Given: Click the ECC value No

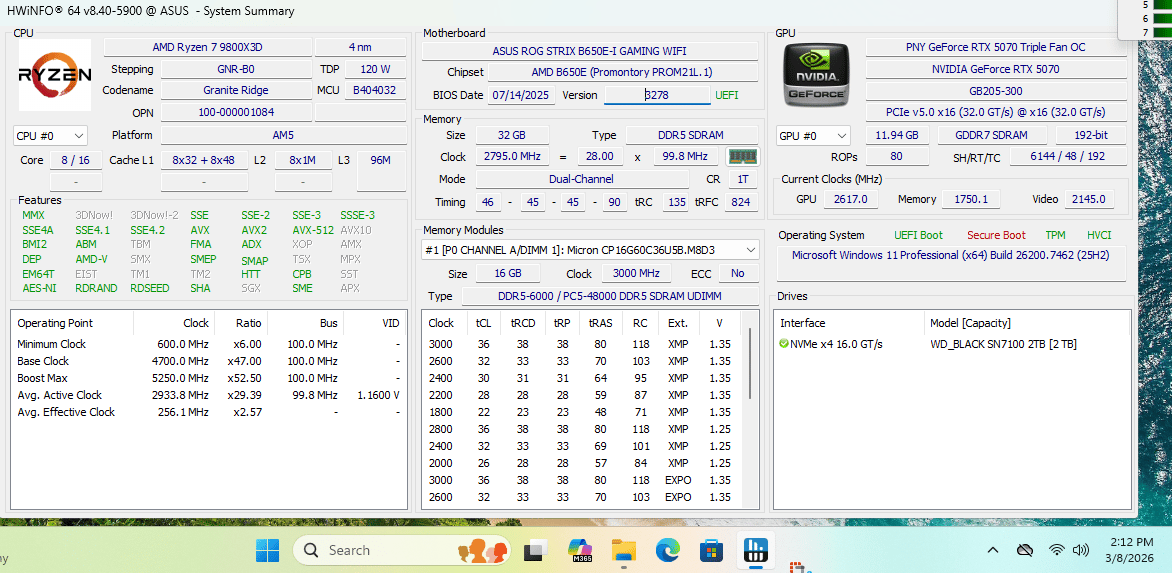Looking at the screenshot, I should (x=738, y=273).
